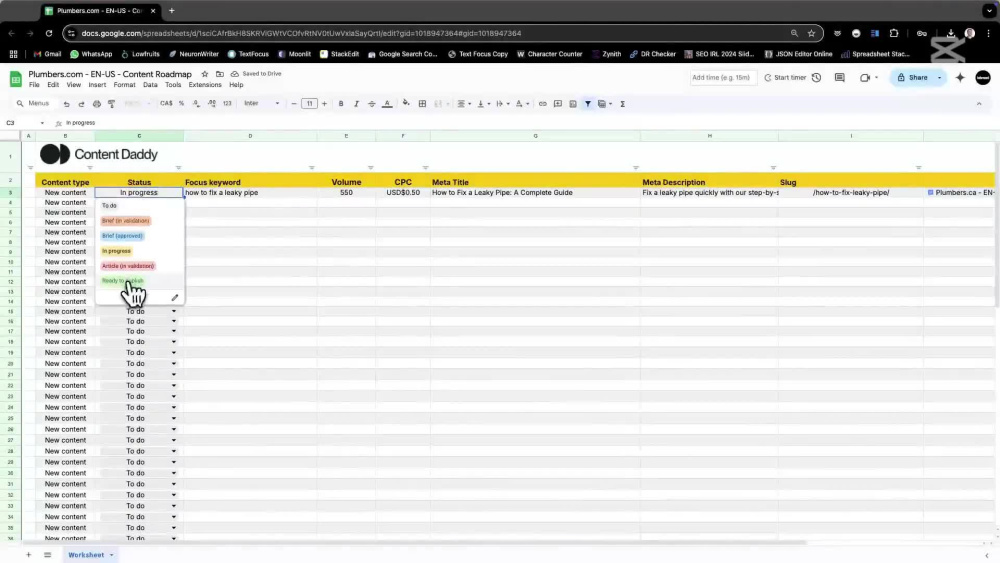Open the all sheets list icon
The image size is (1000, 563).
pyautogui.click(x=47, y=555)
